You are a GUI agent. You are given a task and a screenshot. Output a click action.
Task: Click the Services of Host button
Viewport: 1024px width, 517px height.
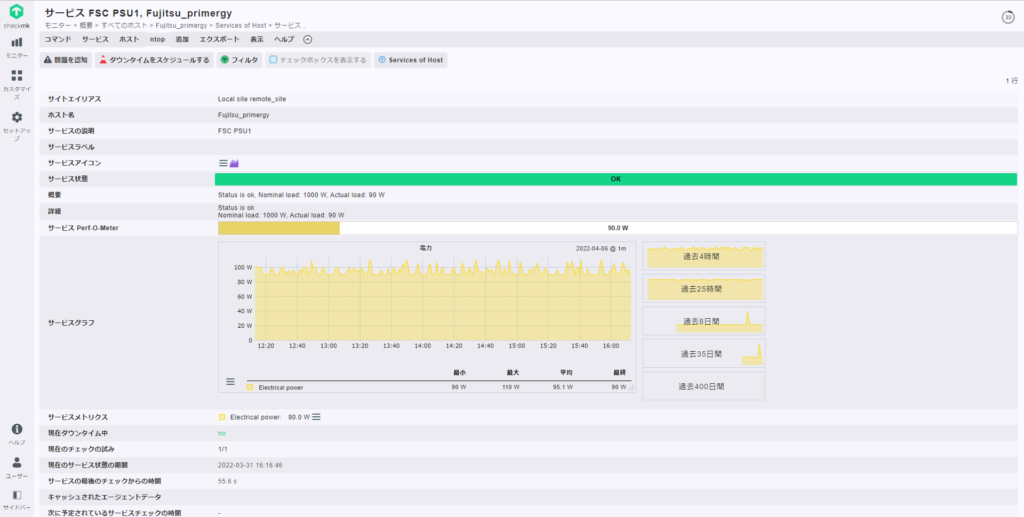[x=410, y=60]
